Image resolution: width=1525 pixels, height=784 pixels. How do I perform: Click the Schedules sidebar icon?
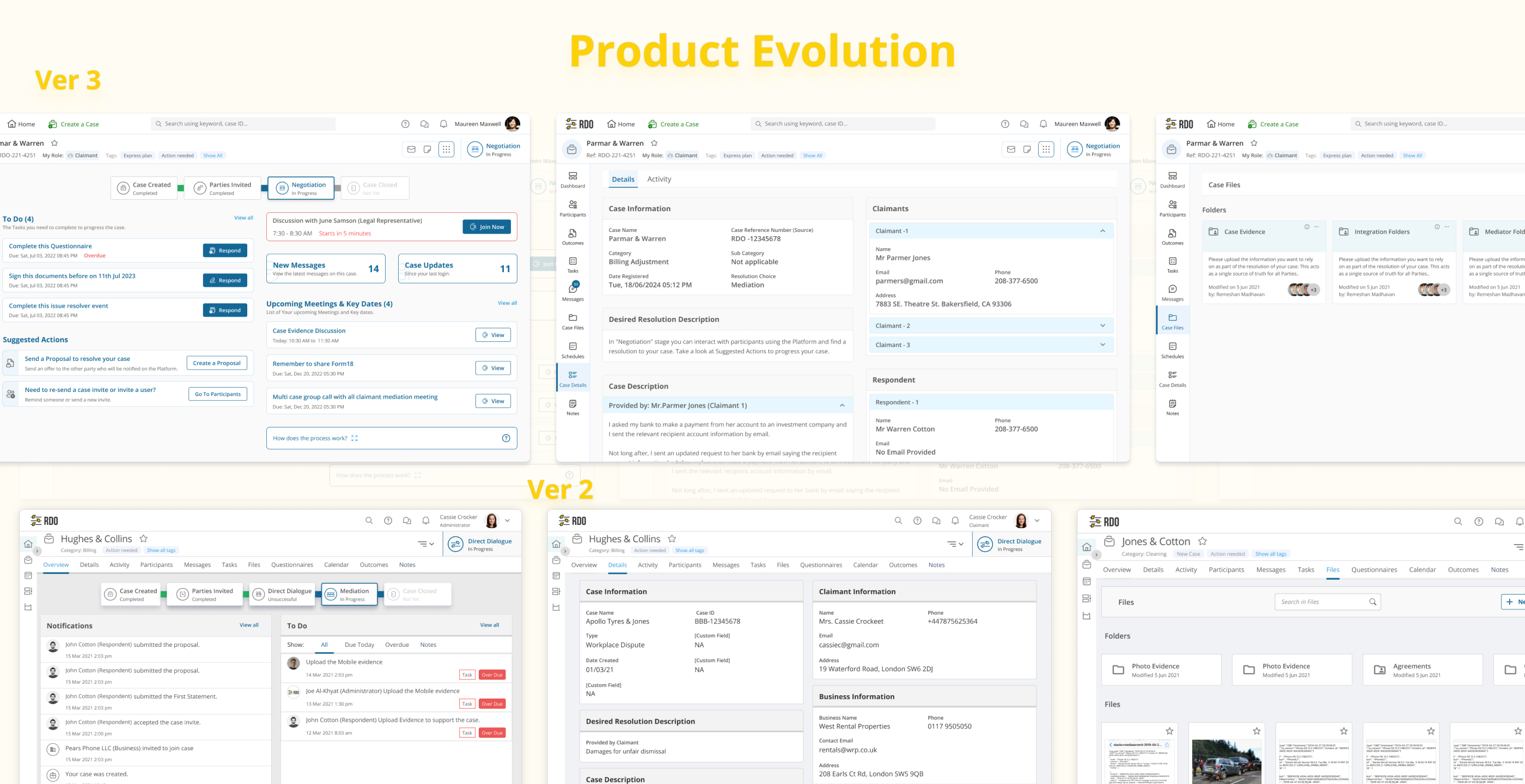(572, 350)
